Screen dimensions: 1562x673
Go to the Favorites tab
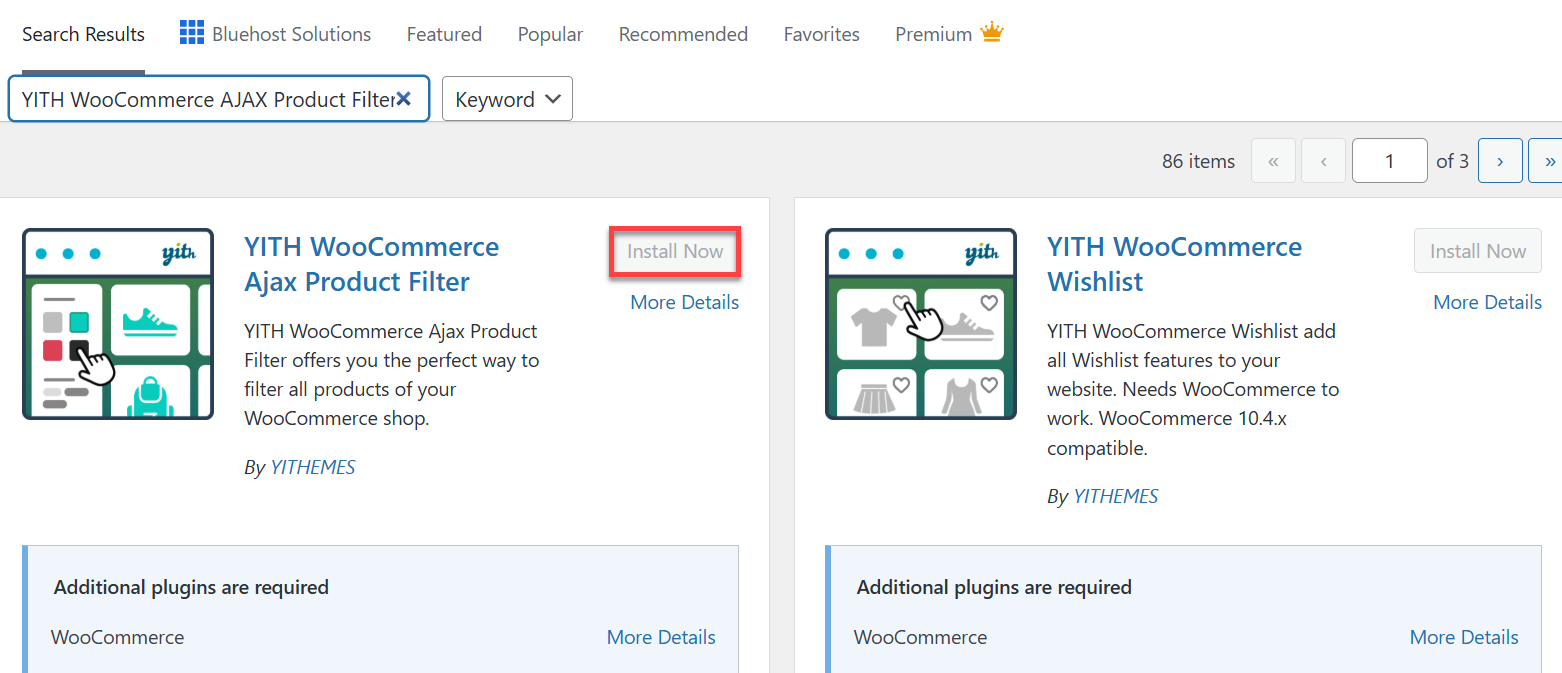[821, 33]
